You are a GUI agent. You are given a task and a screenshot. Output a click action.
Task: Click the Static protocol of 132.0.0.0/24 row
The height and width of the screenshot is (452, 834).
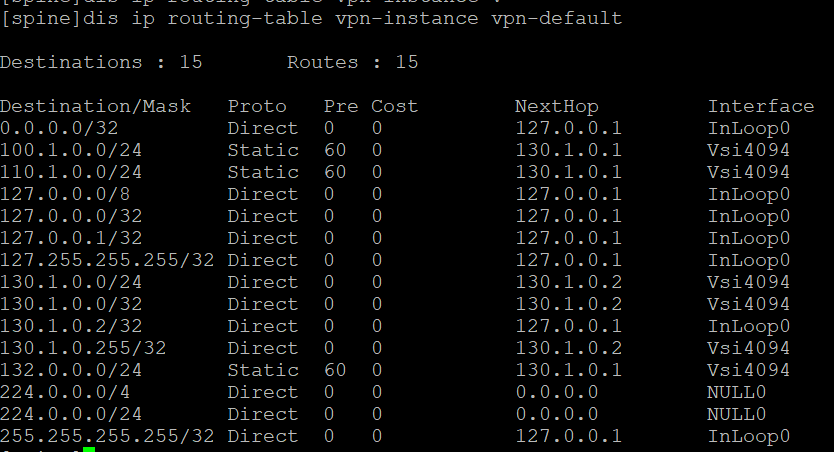[x=263, y=370]
